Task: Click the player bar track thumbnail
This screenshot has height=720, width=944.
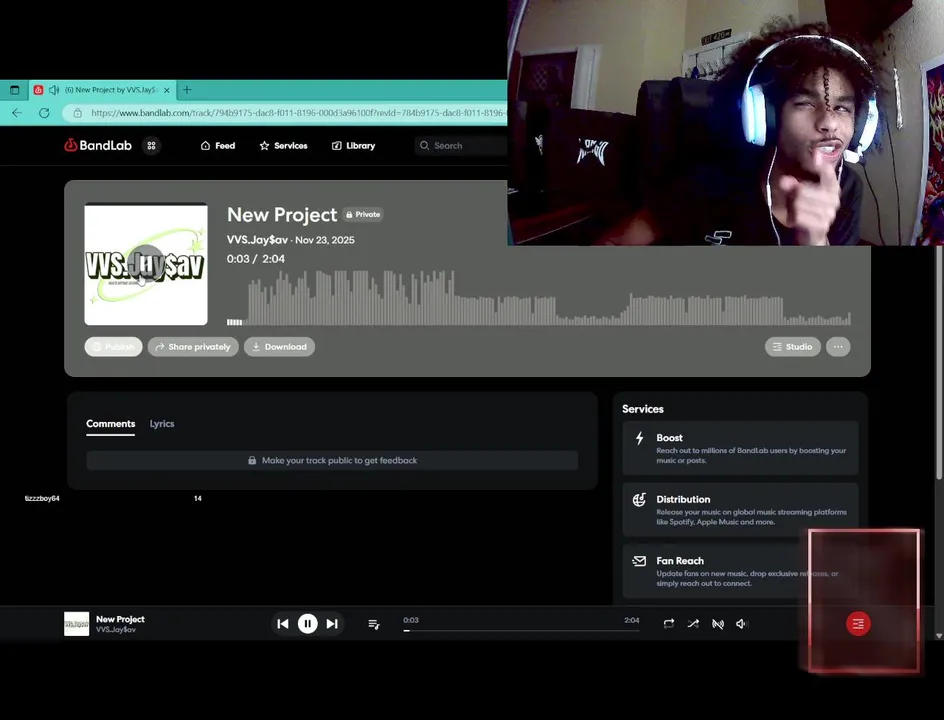Action: pyautogui.click(x=76, y=624)
